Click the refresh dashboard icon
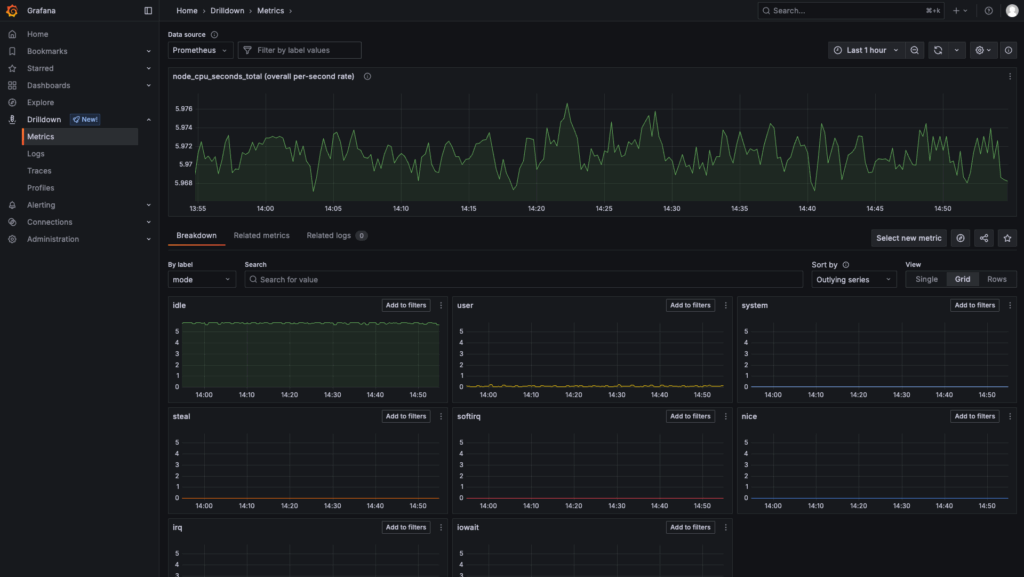 [938, 50]
